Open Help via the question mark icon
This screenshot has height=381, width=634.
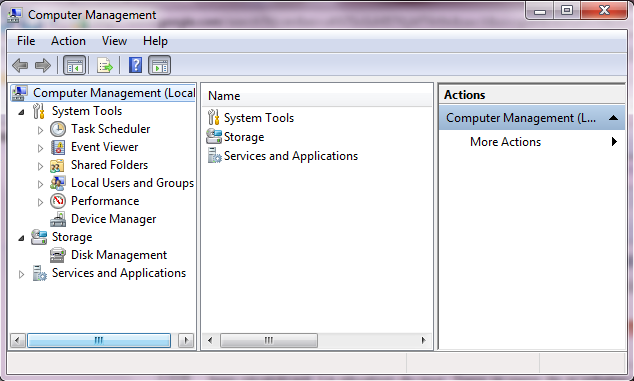(135, 65)
